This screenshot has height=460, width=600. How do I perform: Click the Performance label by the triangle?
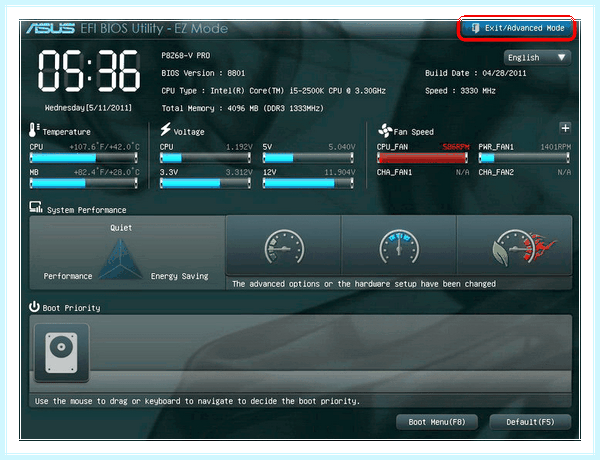click(68, 276)
